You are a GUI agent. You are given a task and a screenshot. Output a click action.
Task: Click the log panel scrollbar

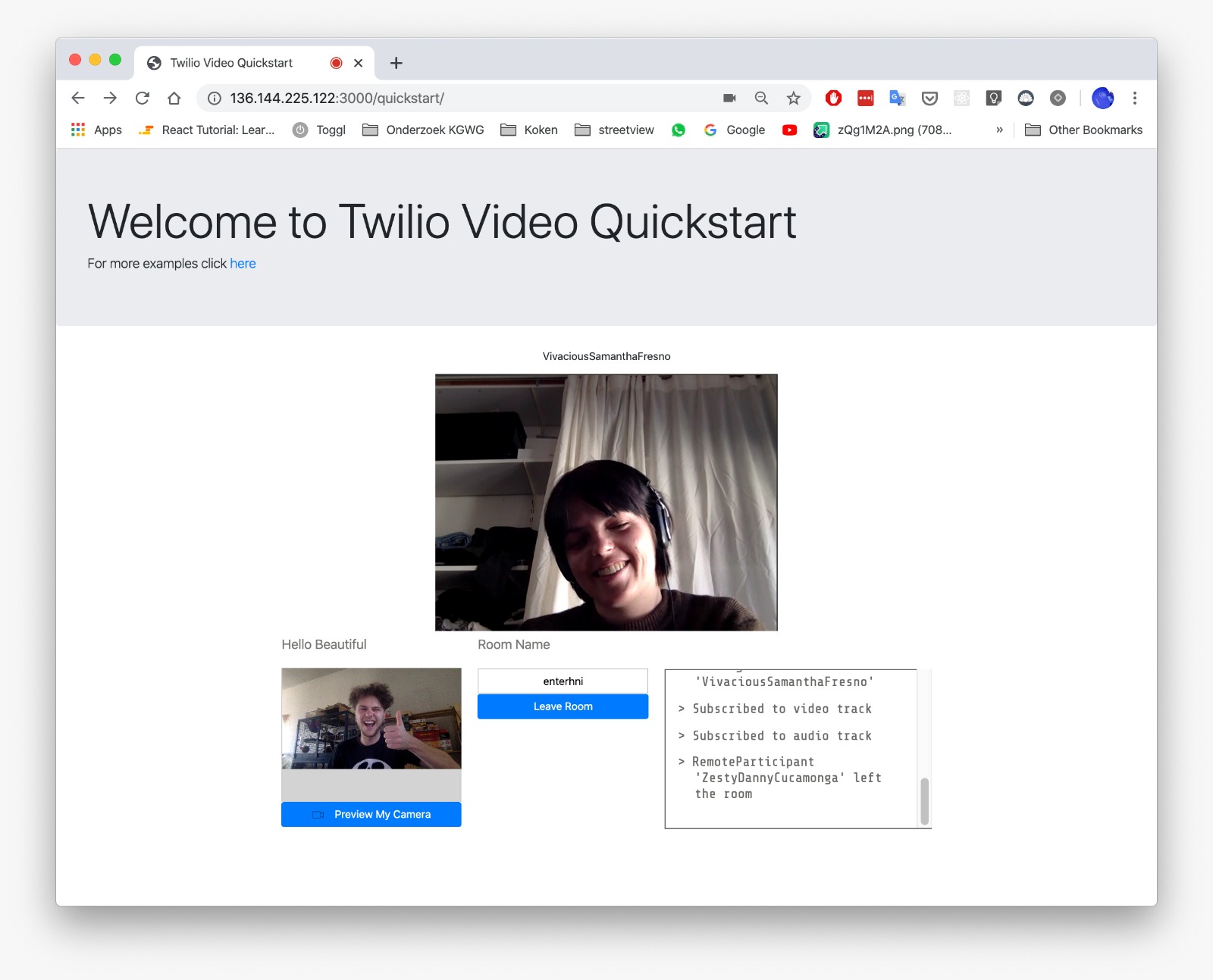point(924,801)
